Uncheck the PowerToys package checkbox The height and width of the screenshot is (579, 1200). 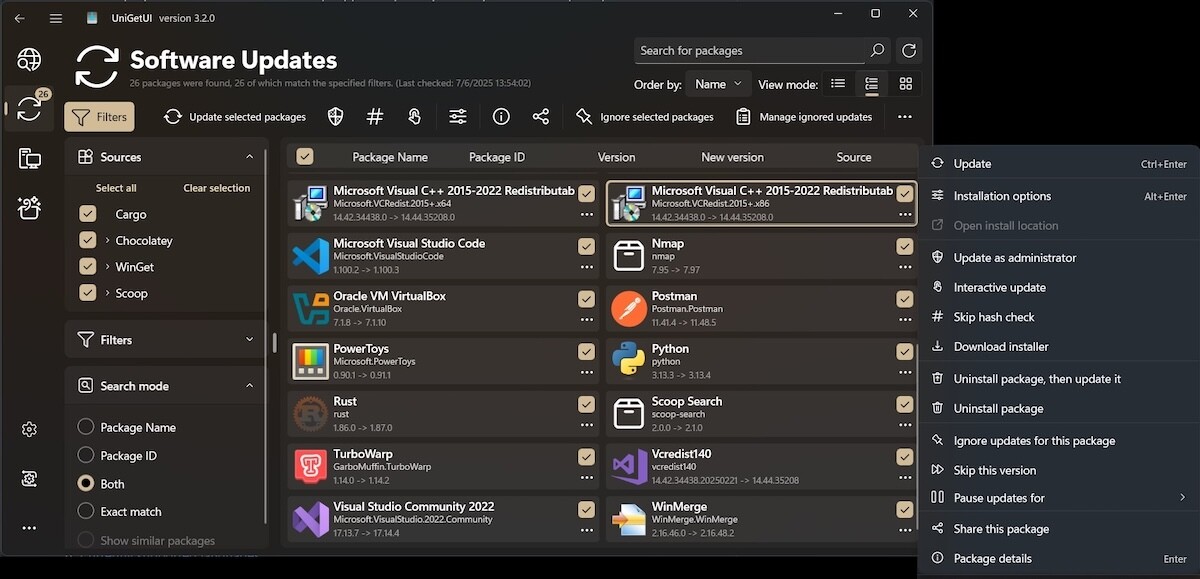586,351
